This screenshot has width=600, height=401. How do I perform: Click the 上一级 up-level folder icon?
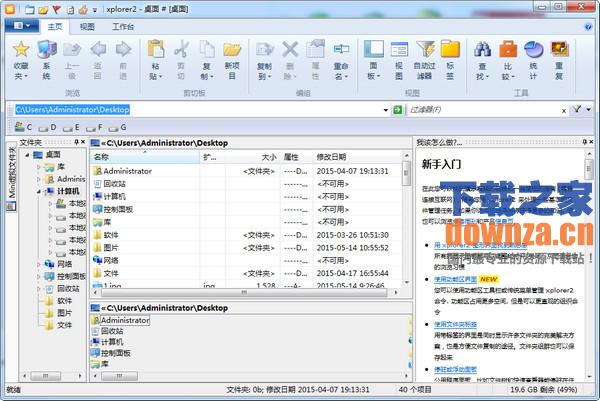[72, 50]
